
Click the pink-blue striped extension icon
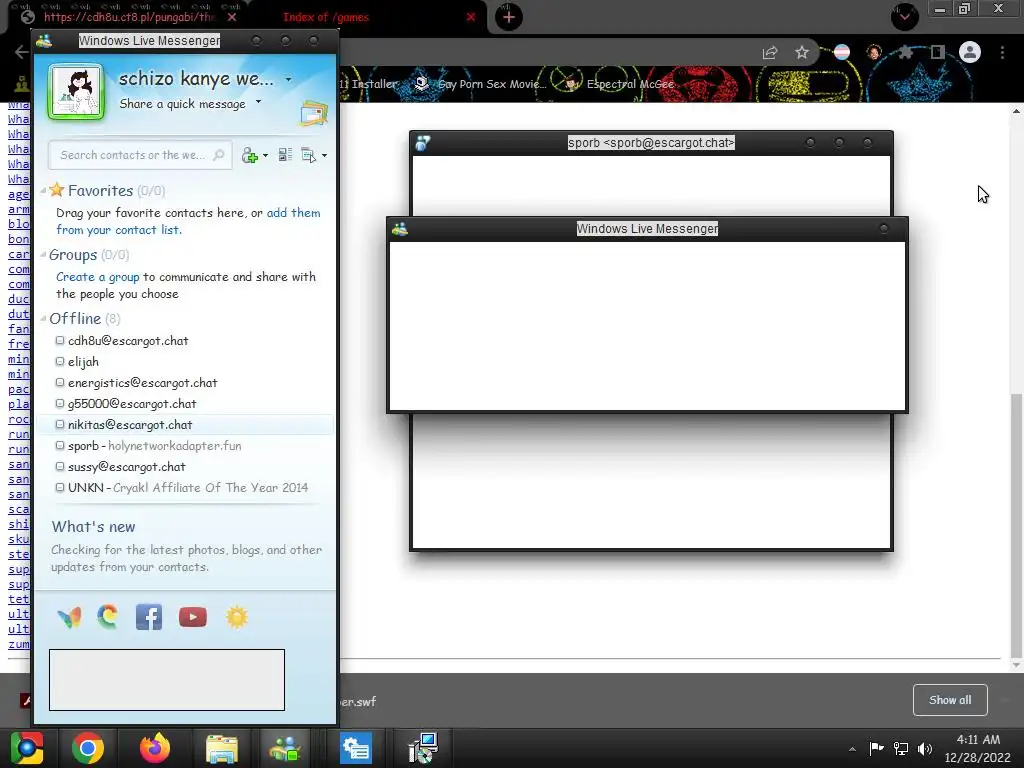tap(842, 52)
